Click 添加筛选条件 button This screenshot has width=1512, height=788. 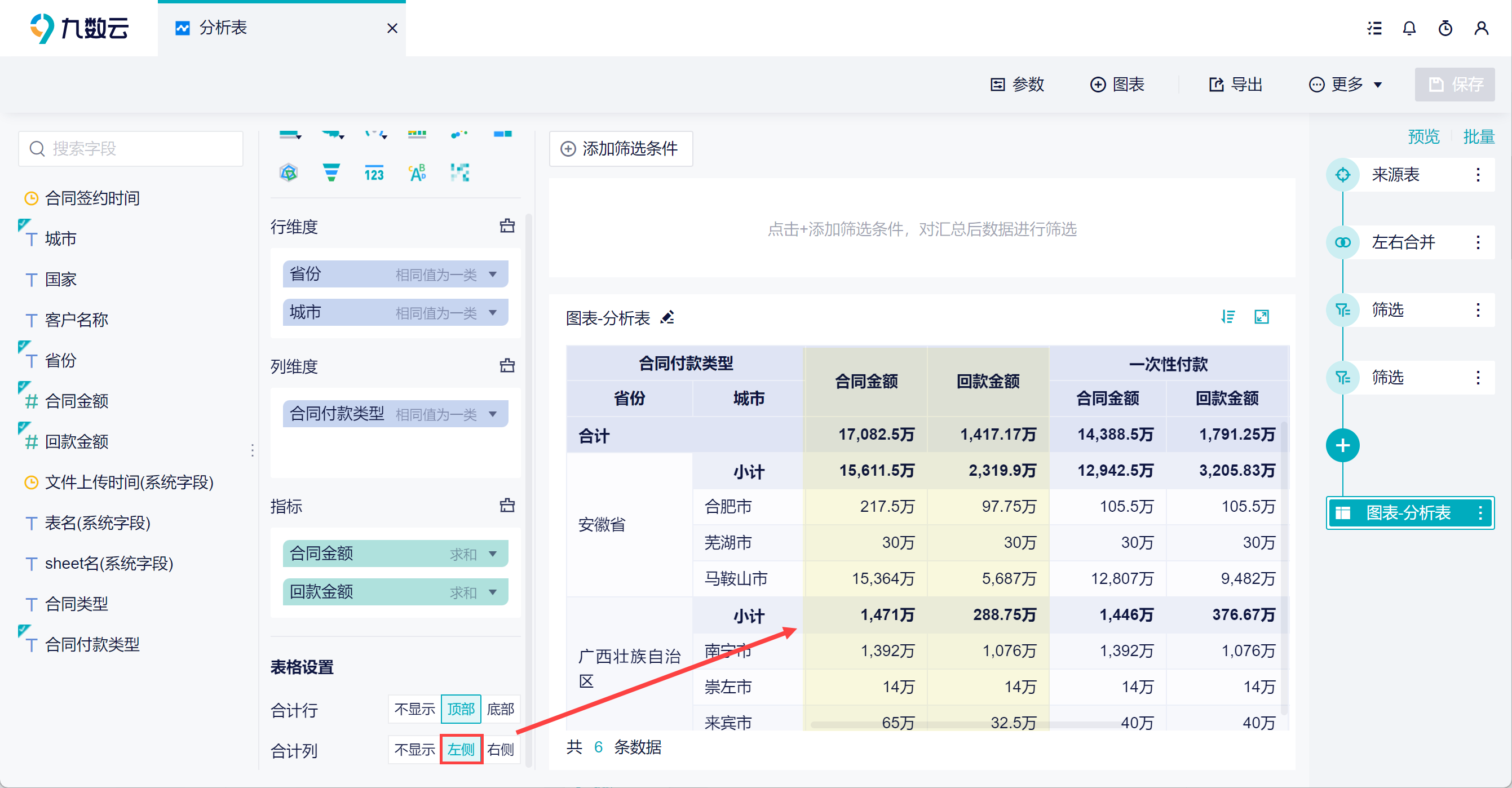621,148
